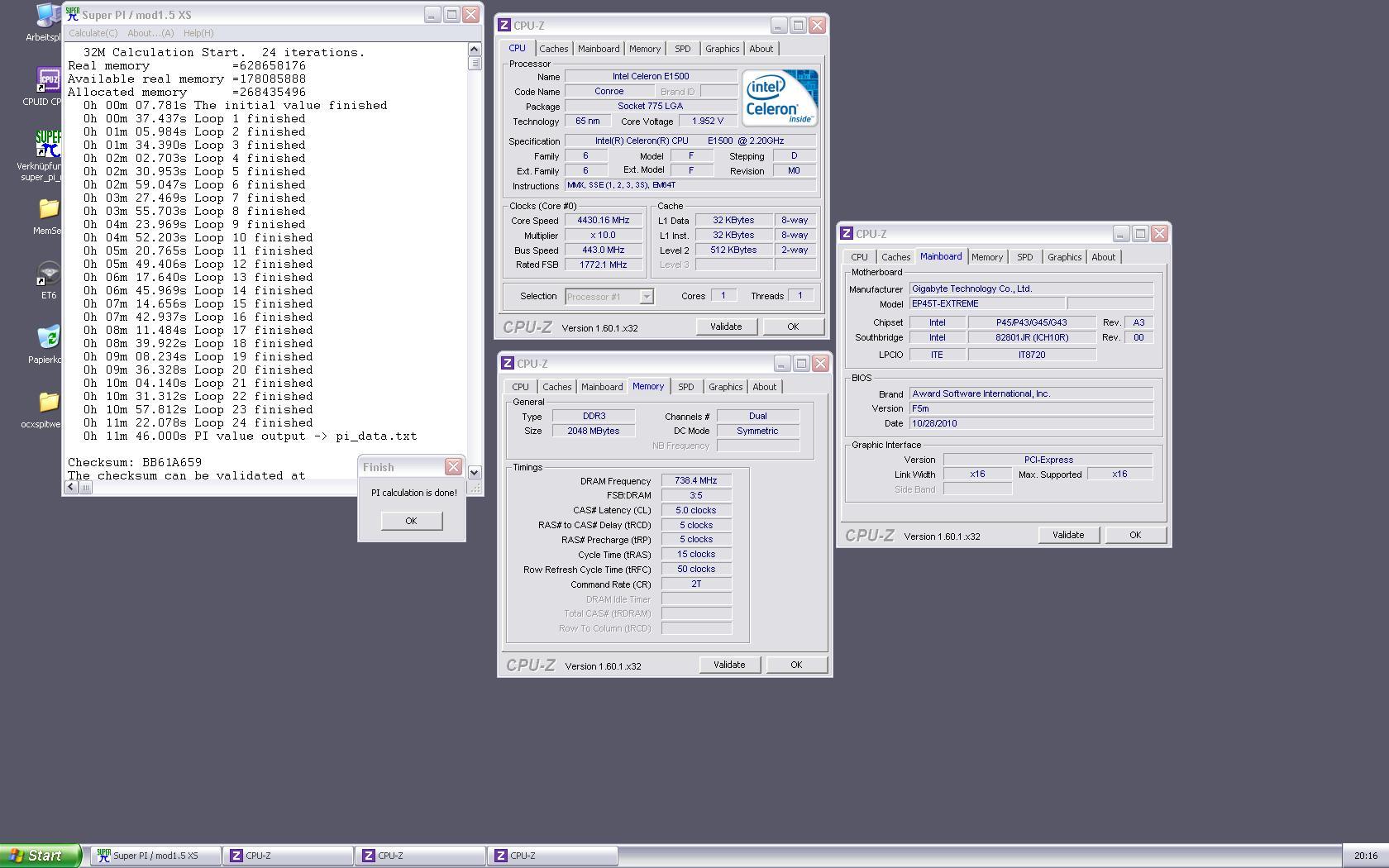Click OK in Mainboard window
1389x868 pixels.
[x=1135, y=535]
